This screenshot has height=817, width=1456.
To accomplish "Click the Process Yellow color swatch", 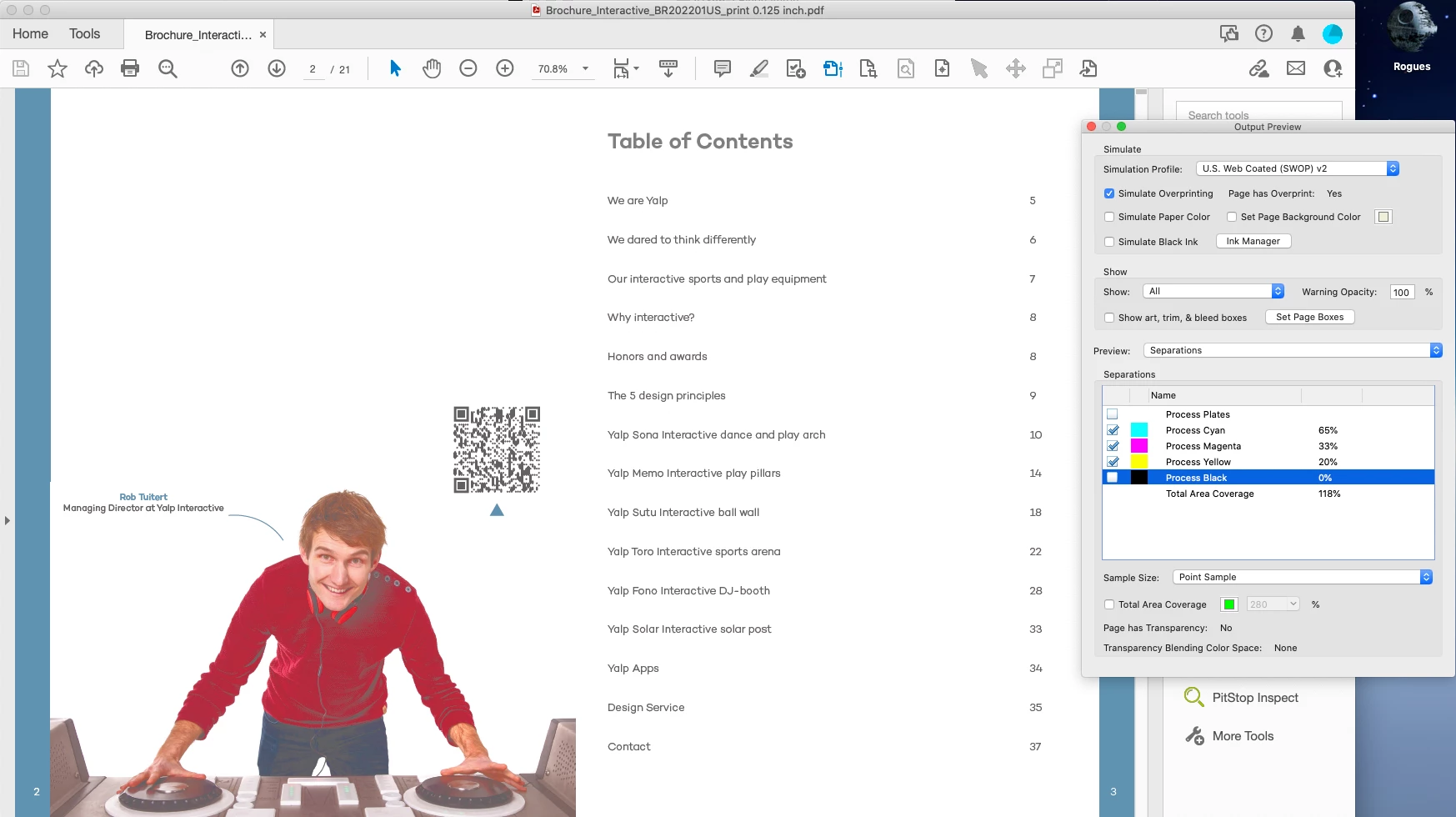I will (1138, 462).
